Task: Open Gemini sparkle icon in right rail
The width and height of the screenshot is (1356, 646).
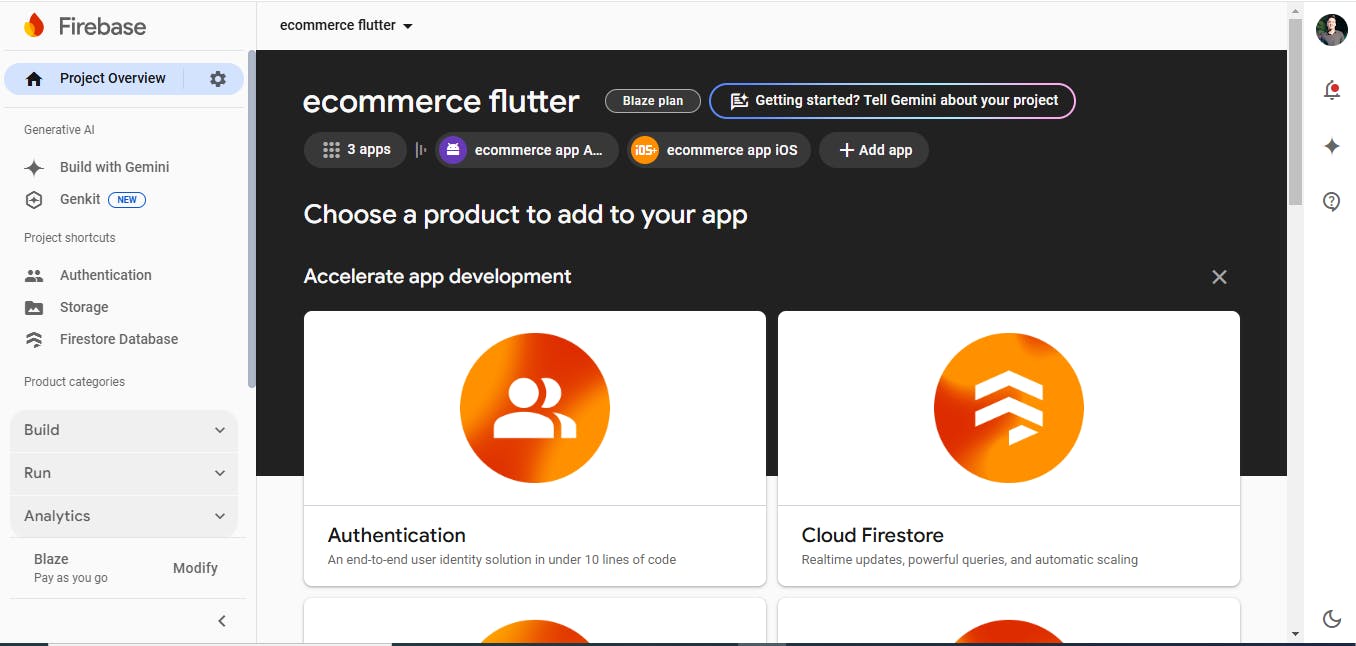Action: coord(1331,146)
